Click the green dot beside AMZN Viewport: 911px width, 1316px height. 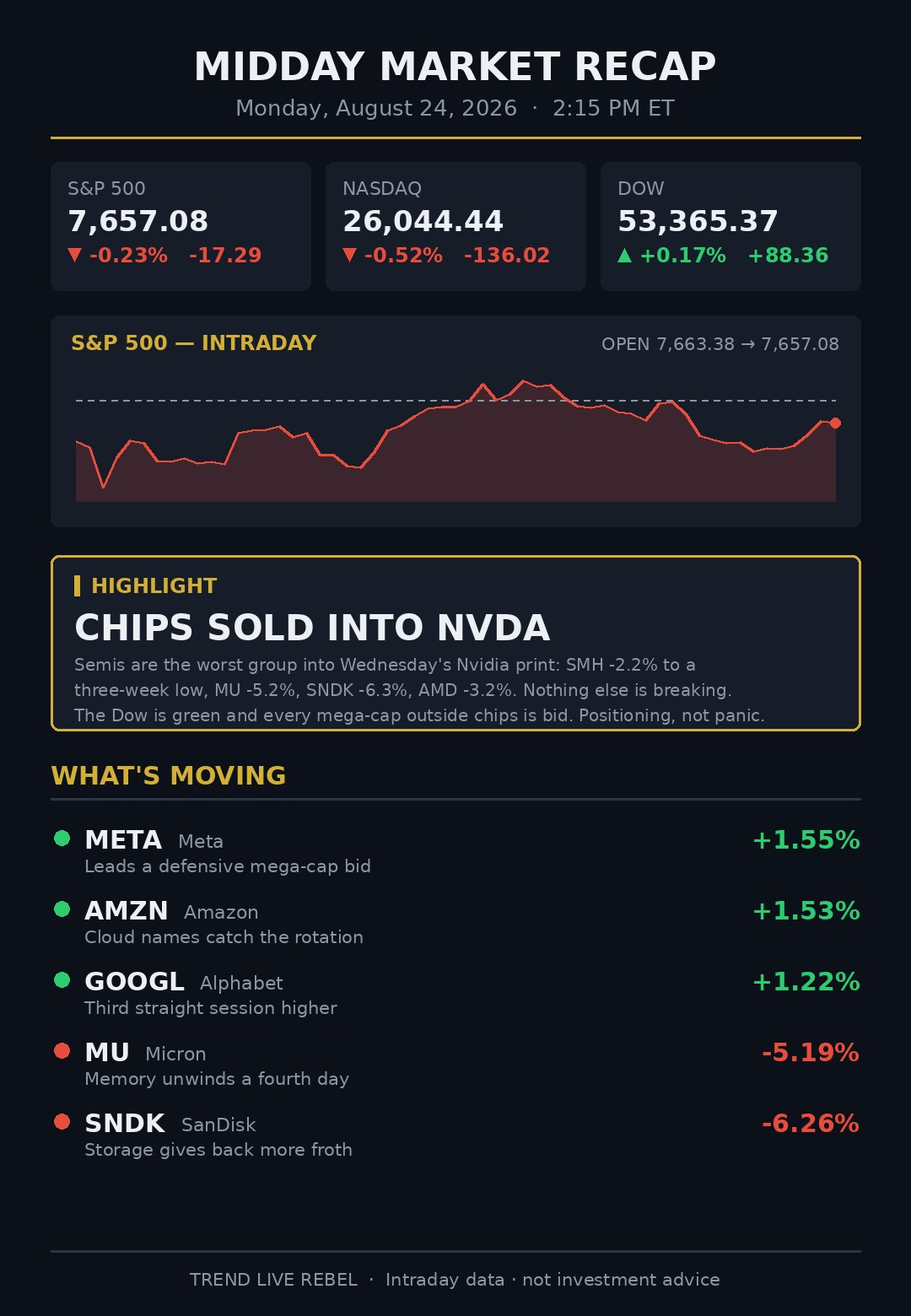pyautogui.click(x=62, y=909)
